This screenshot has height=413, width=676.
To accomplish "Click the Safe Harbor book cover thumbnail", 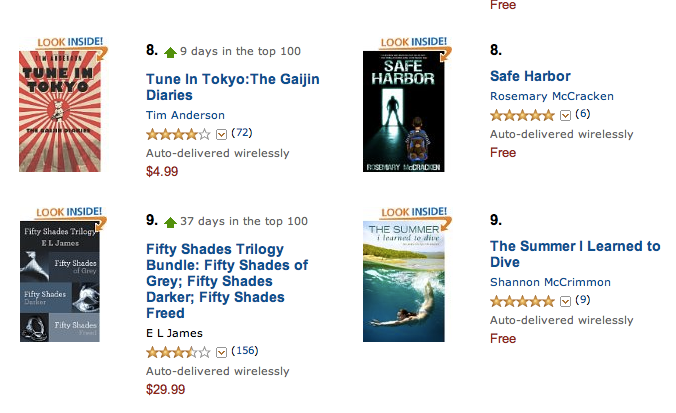I will pos(403,111).
